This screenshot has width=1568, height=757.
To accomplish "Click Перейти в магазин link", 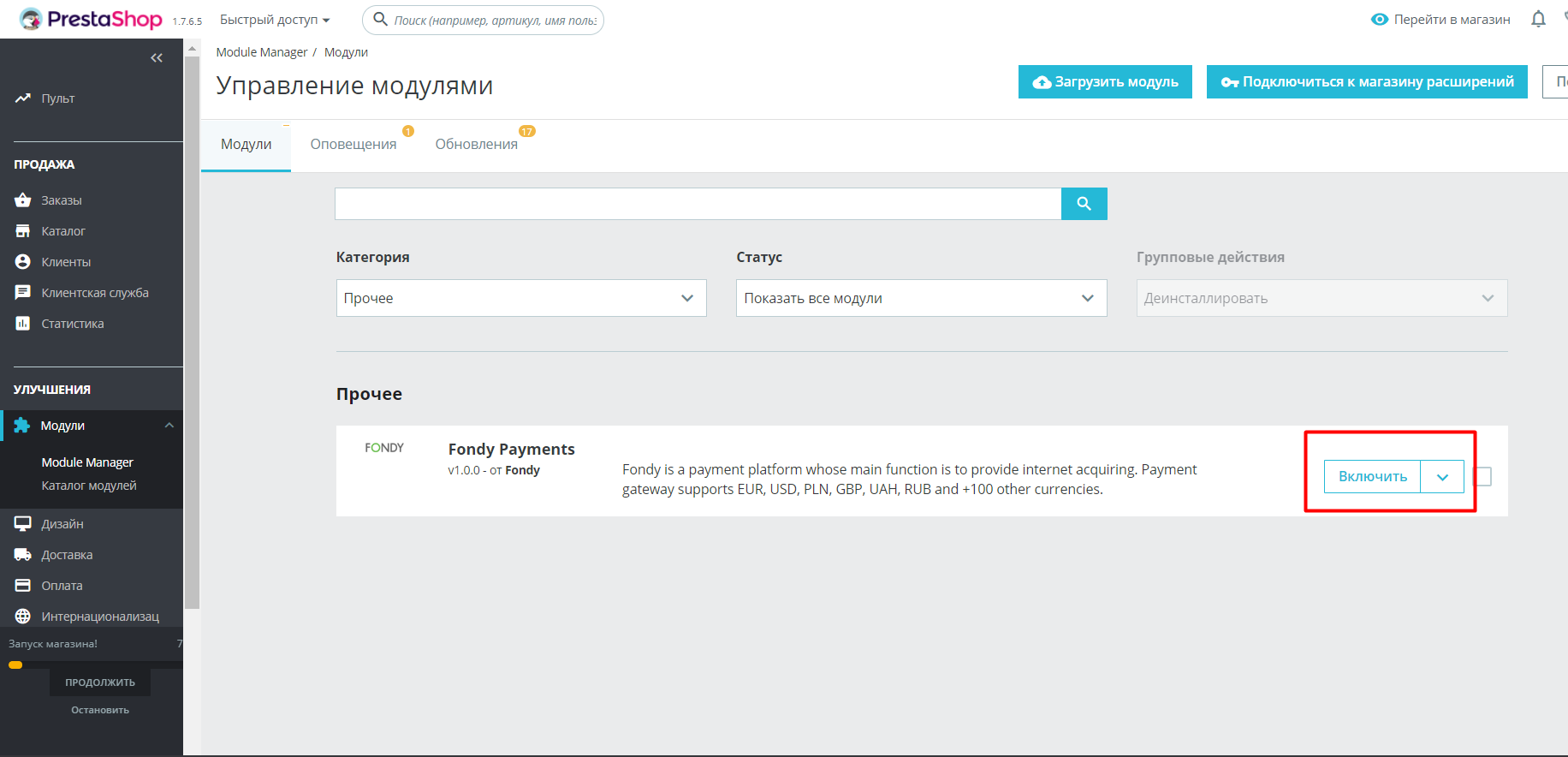I will [1452, 20].
